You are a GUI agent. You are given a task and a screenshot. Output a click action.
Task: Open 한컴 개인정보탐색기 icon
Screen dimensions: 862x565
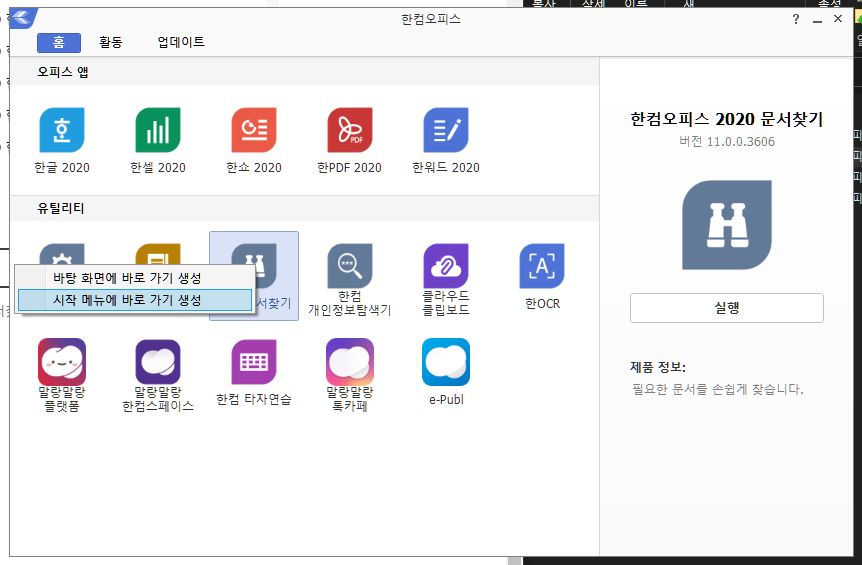[350, 266]
